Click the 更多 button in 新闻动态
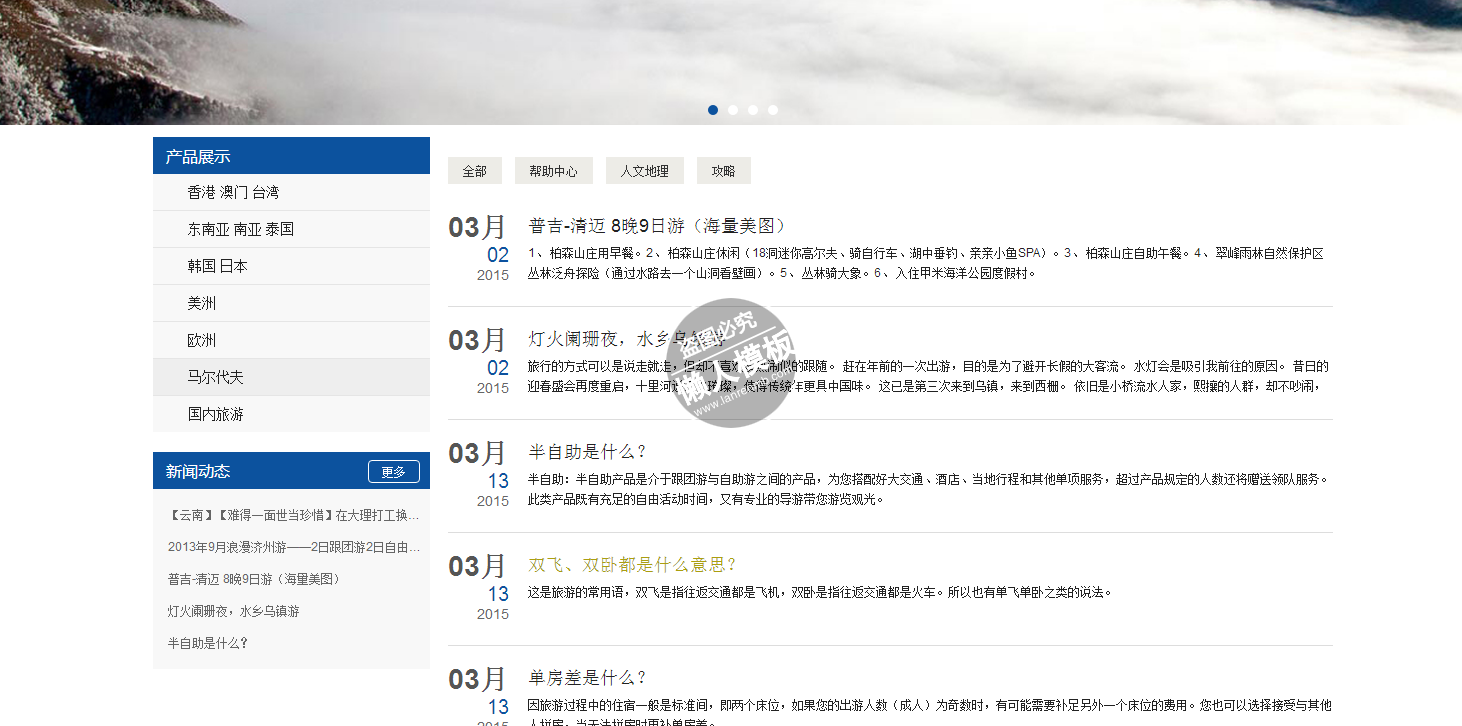Viewport: 1462px width, 726px height. [394, 472]
